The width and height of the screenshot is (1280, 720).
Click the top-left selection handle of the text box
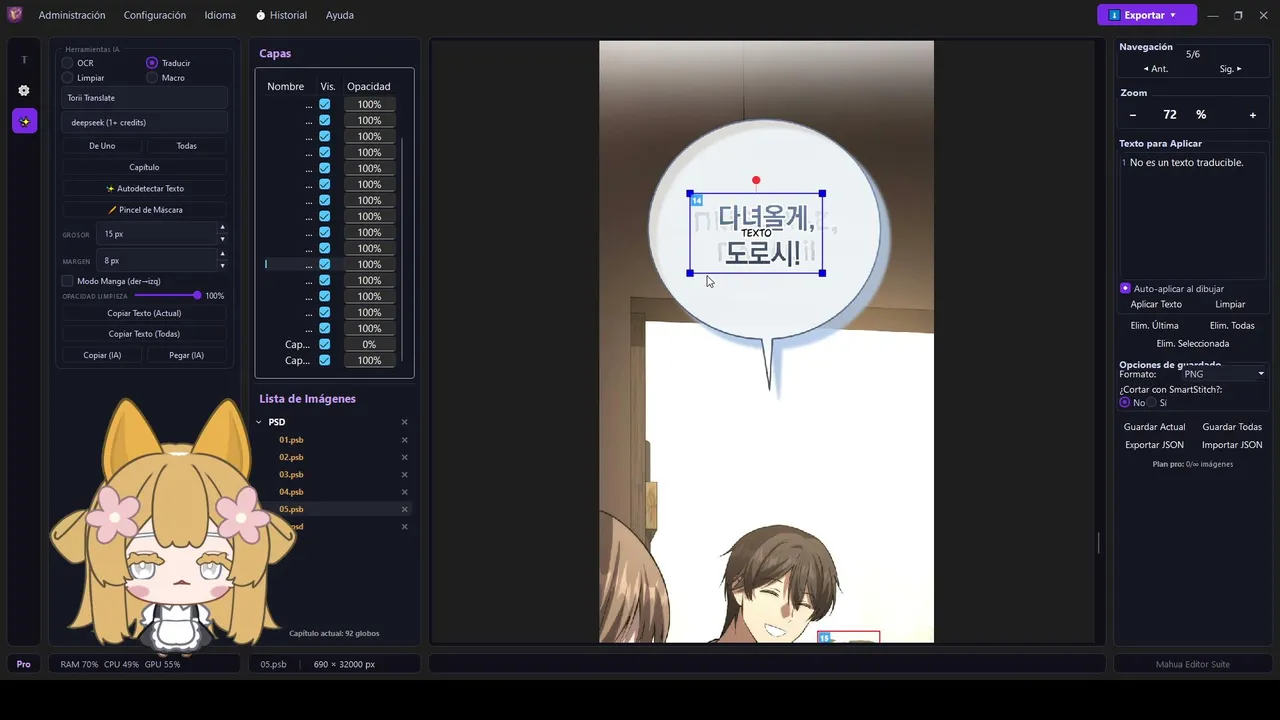pyautogui.click(x=690, y=193)
